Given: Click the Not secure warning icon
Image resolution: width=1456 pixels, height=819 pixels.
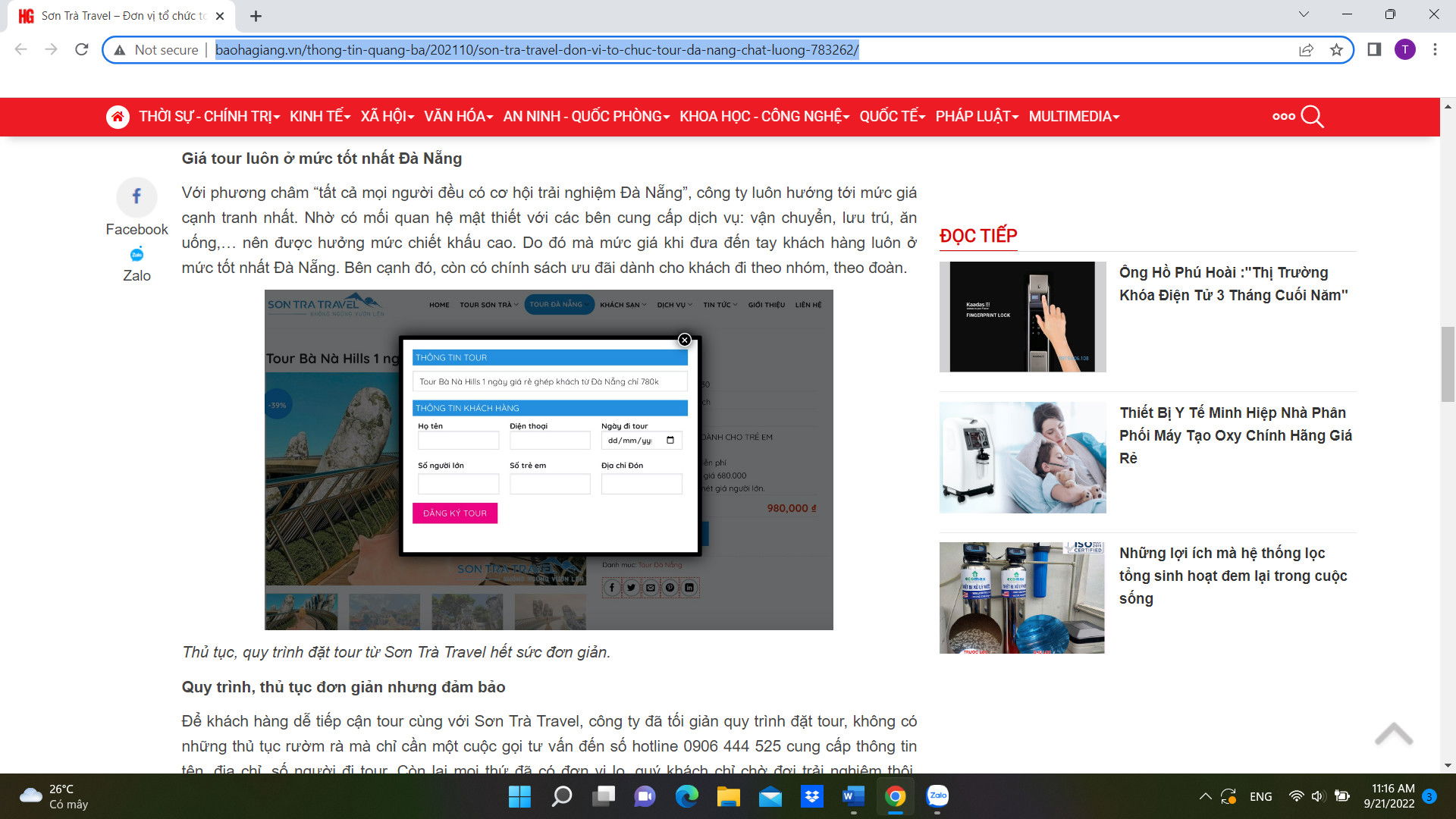Looking at the screenshot, I should click(119, 50).
